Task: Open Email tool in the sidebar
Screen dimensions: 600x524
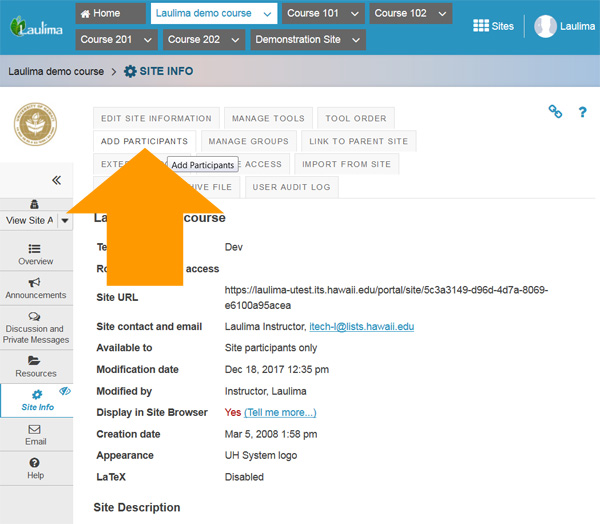Action: tap(36, 434)
